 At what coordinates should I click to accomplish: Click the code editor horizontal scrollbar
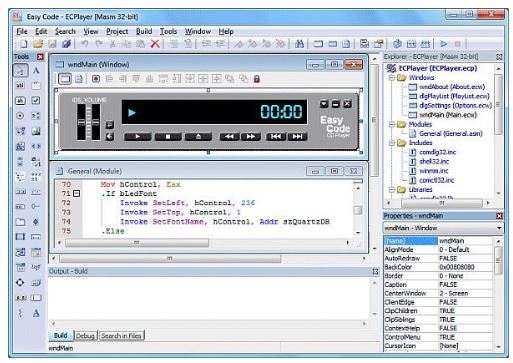pyautogui.click(x=204, y=243)
